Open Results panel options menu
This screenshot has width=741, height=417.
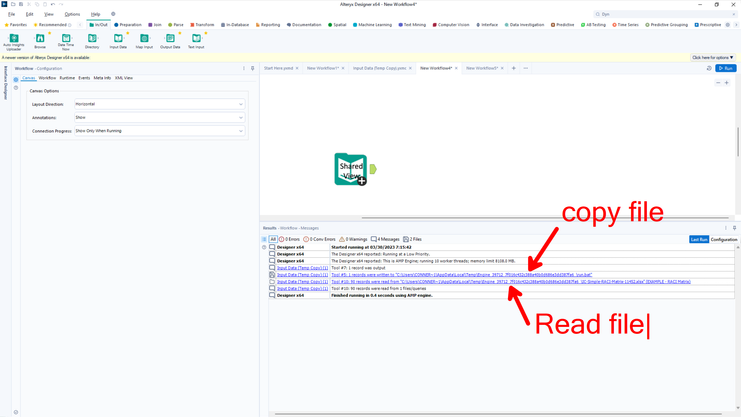(726, 228)
